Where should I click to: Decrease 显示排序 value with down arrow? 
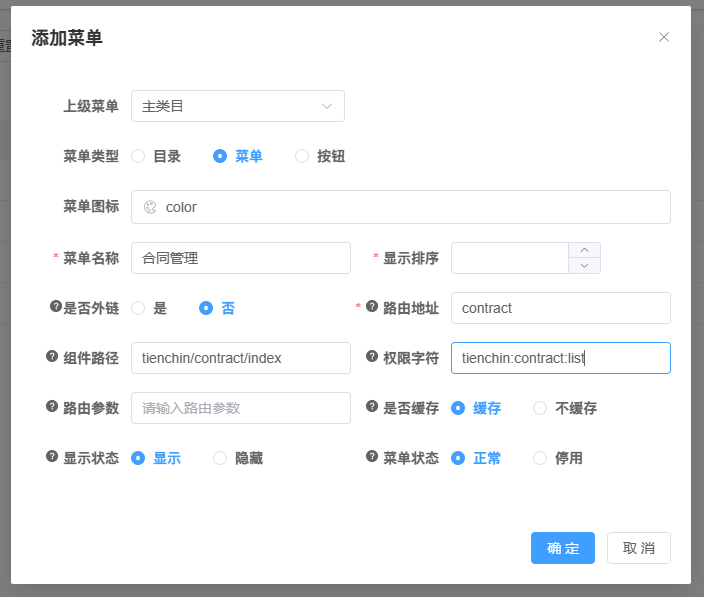coord(584,266)
